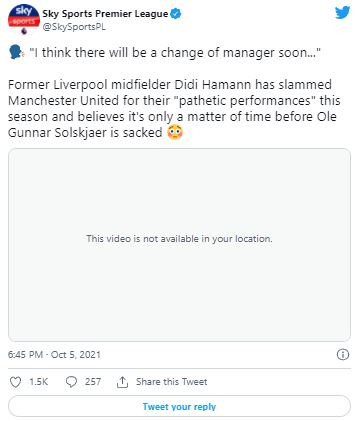Open replies via speech bubble icon

click(x=71, y=382)
